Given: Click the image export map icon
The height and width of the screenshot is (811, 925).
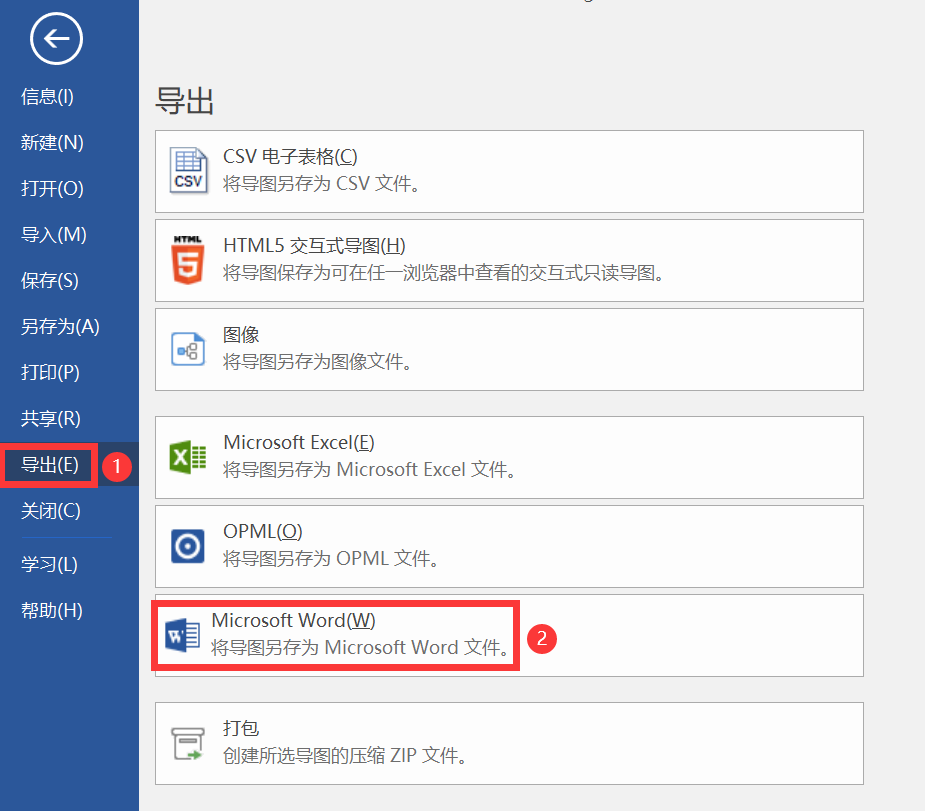Looking at the screenshot, I should pos(188,349).
